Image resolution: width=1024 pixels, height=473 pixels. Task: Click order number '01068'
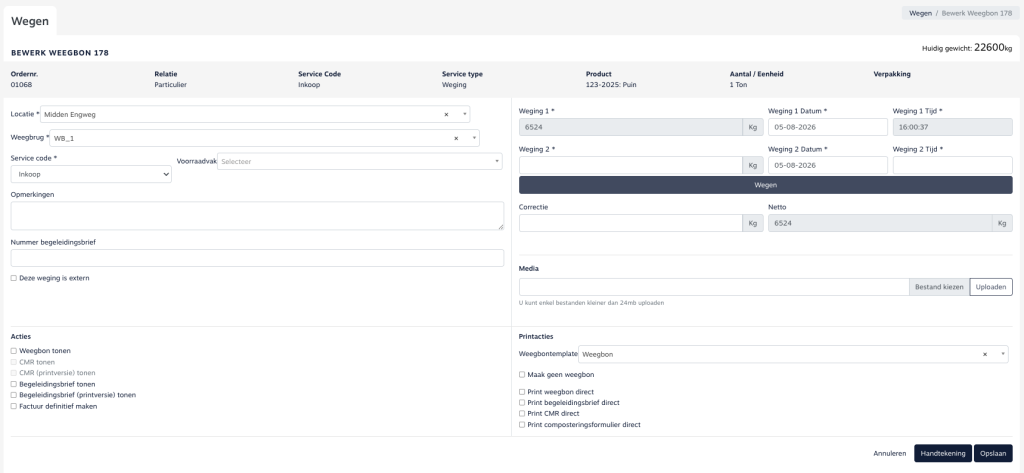(22, 85)
